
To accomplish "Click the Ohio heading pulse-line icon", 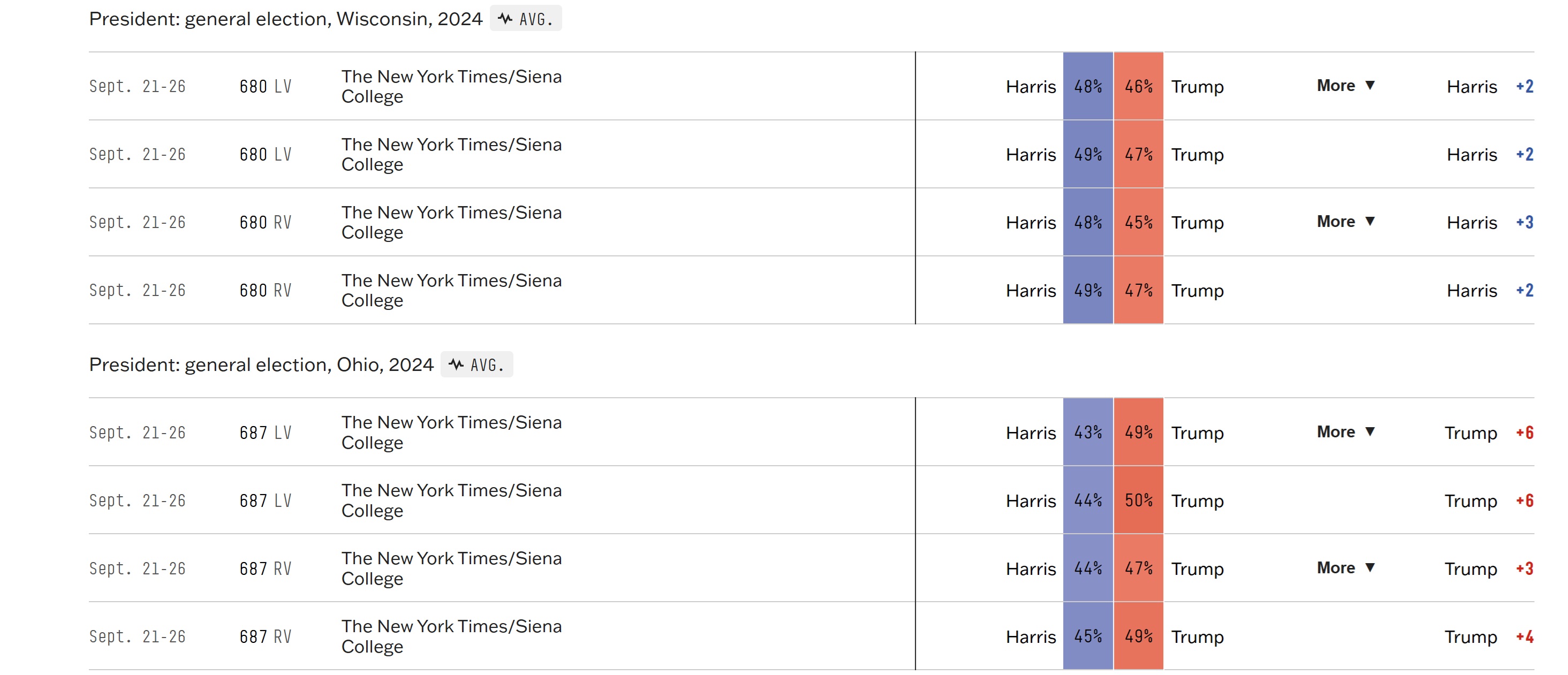I will point(456,365).
